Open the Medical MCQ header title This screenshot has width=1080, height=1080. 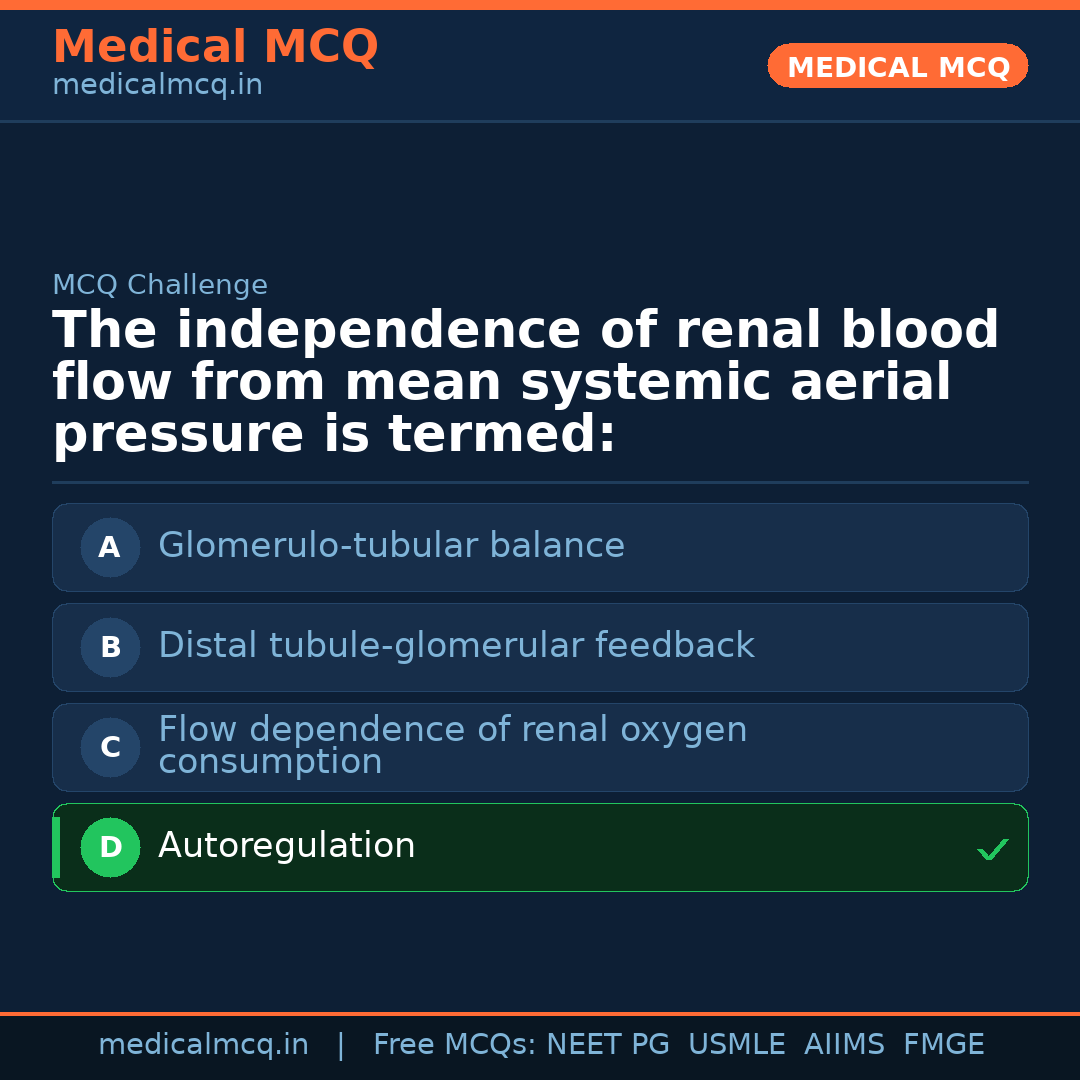tap(215, 47)
